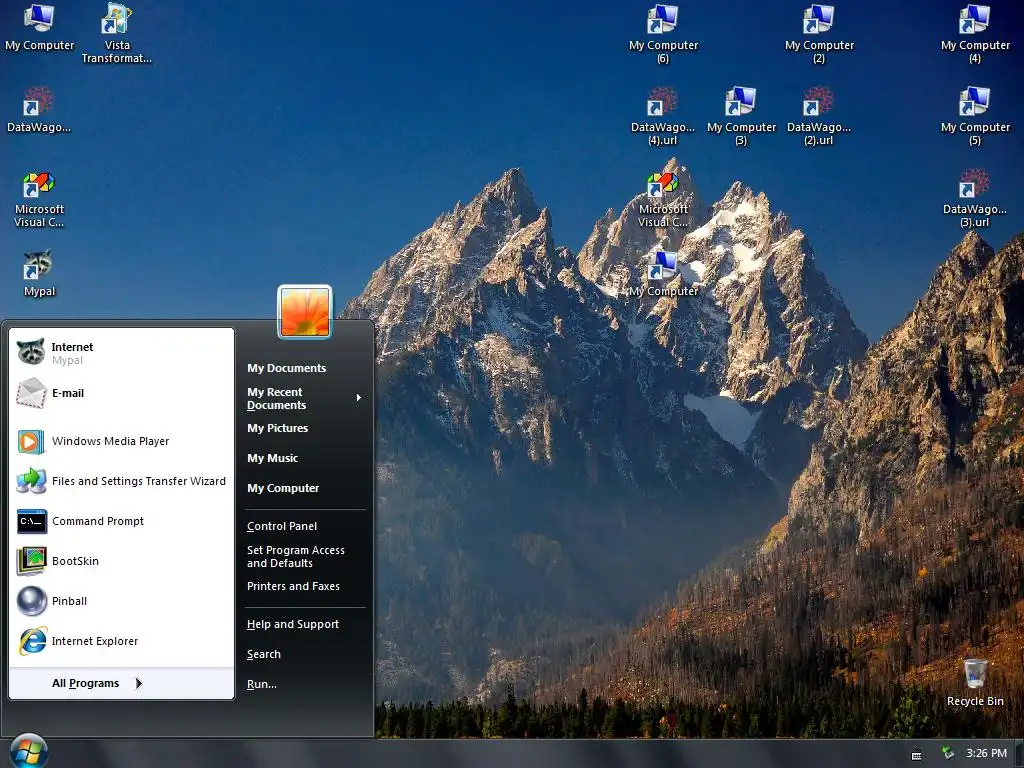
Task: Open Help and Support
Action: point(293,624)
